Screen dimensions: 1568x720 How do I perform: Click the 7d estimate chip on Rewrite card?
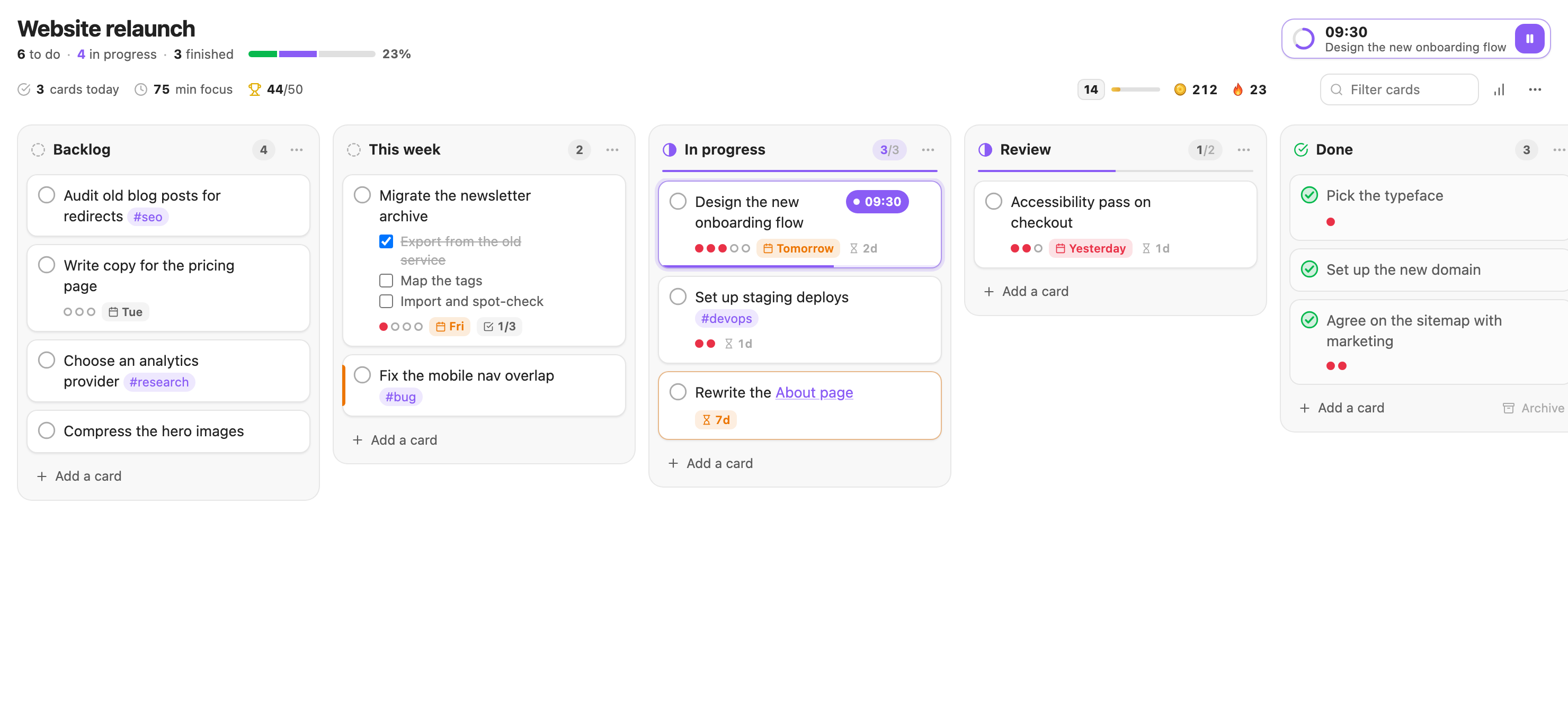pyautogui.click(x=716, y=420)
